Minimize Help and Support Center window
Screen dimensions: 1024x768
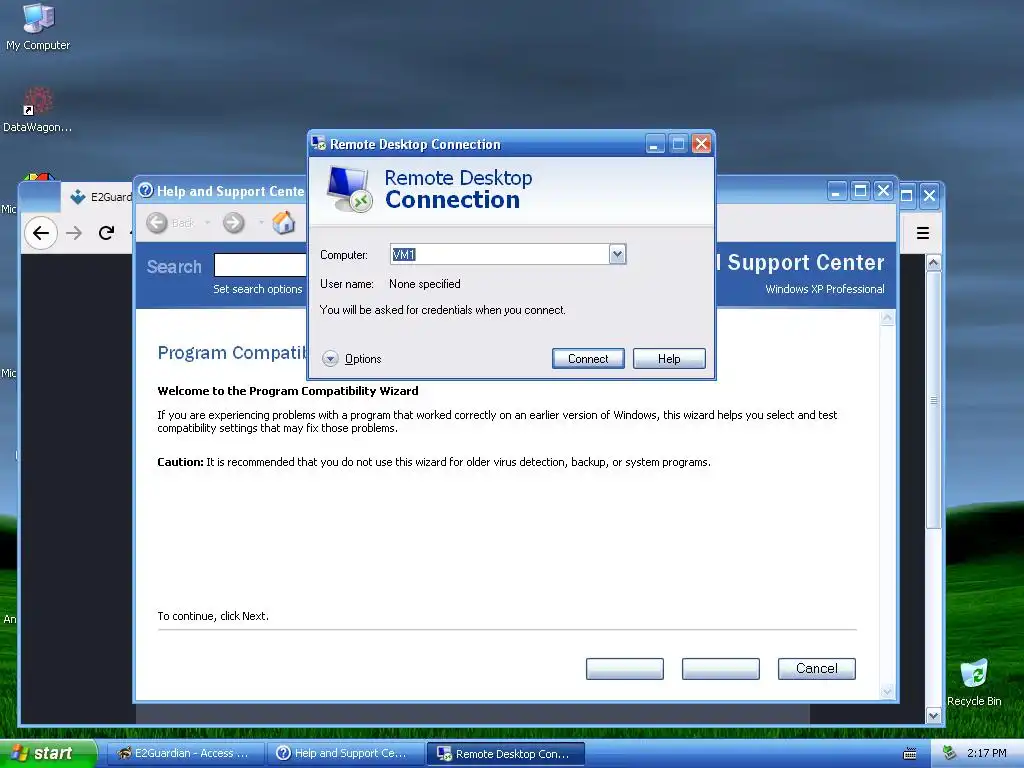(x=837, y=191)
